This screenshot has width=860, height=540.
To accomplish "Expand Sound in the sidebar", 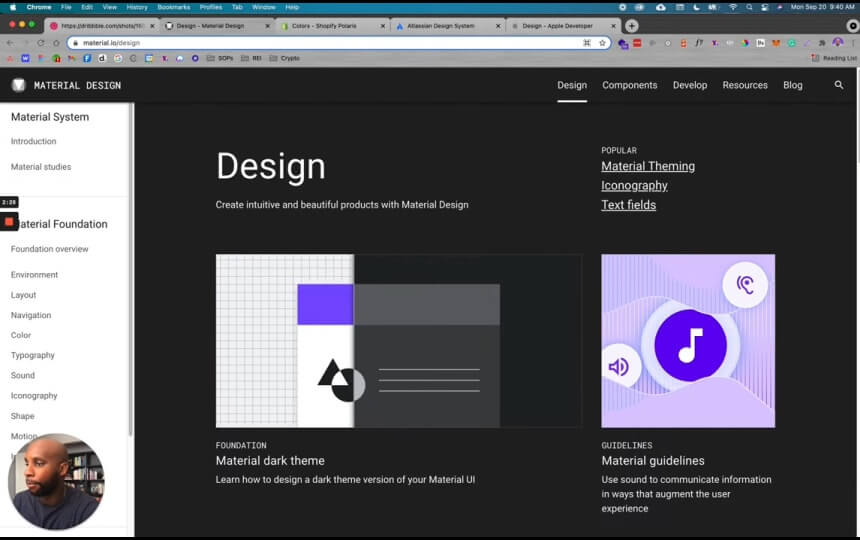I will pos(22,376).
